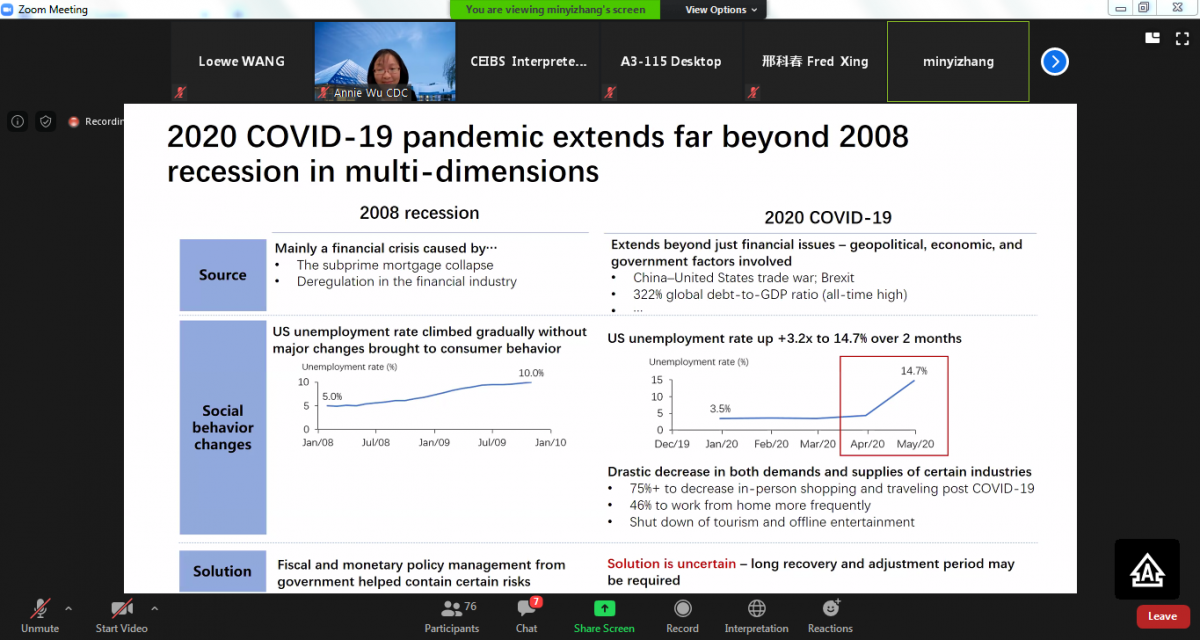
Task: Open the Reactions emoji menu
Action: [x=830, y=615]
